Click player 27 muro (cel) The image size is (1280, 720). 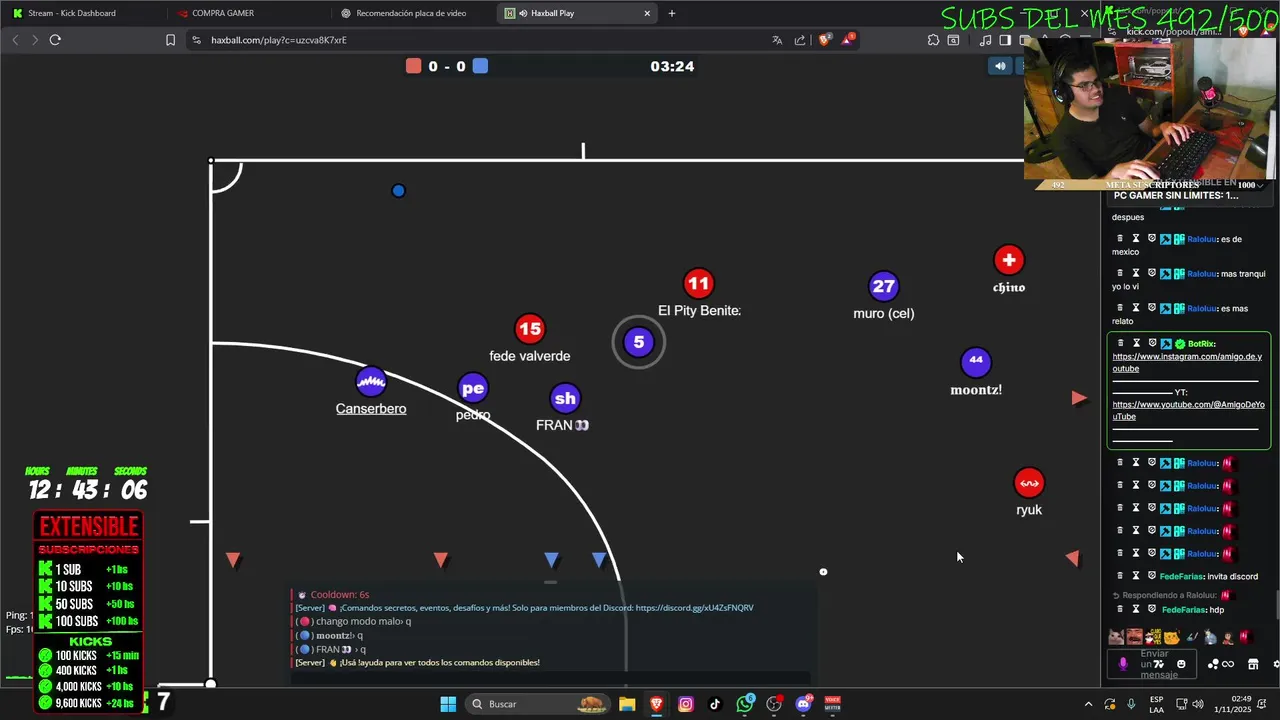(883, 287)
